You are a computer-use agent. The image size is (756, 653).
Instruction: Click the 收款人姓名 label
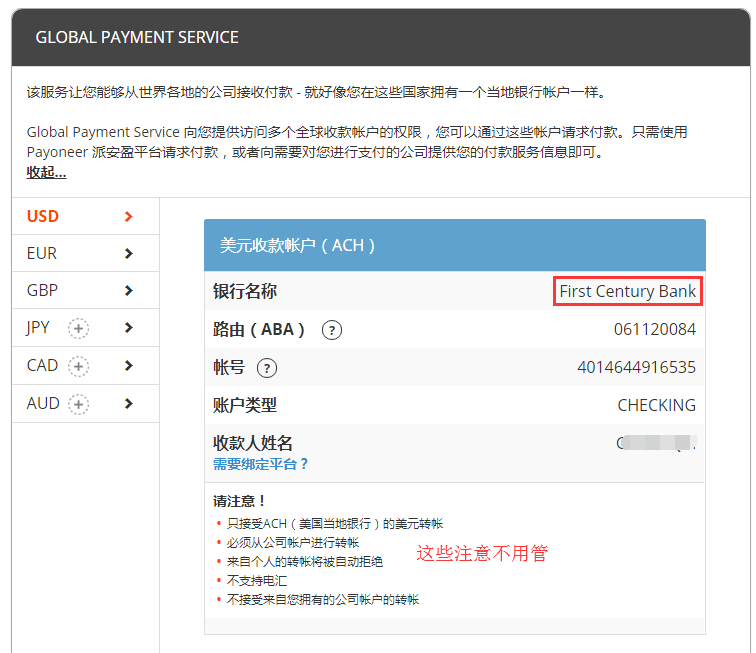coord(253,443)
